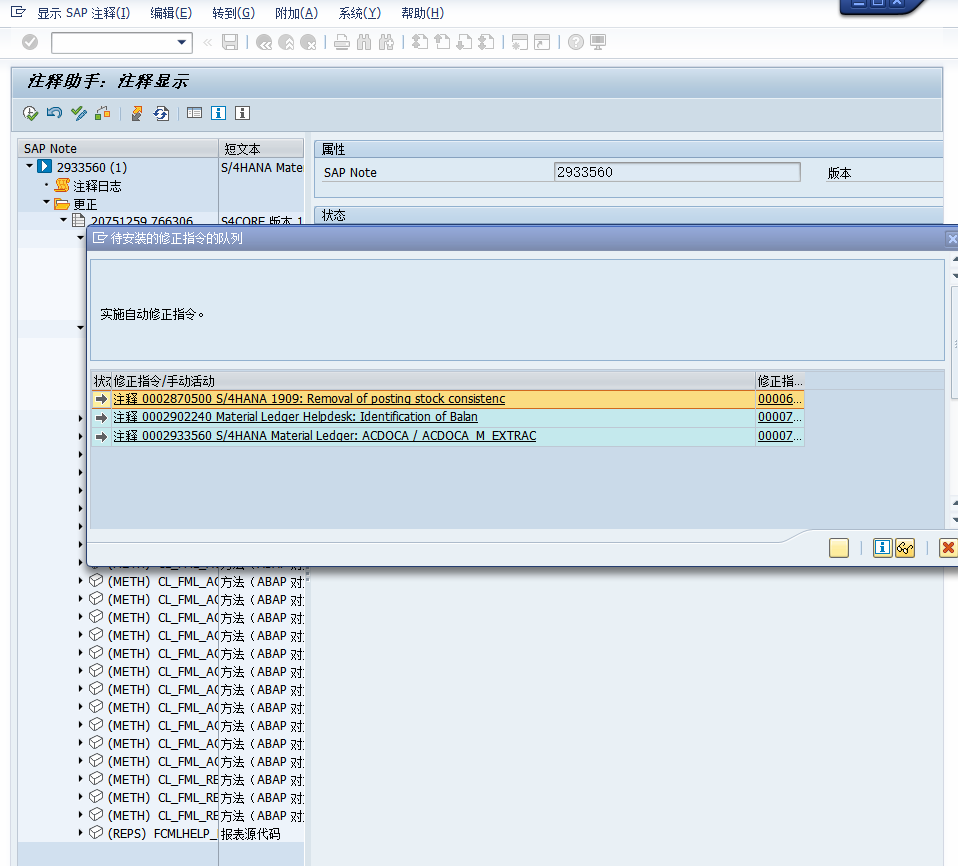Click the Customize Local Layout monitor icon

coord(598,42)
